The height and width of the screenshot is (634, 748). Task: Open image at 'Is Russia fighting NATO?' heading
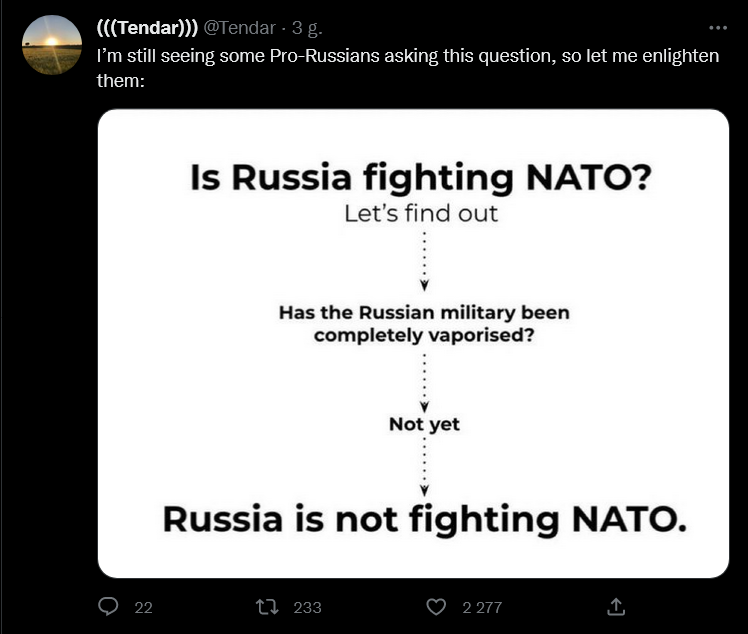point(421,177)
